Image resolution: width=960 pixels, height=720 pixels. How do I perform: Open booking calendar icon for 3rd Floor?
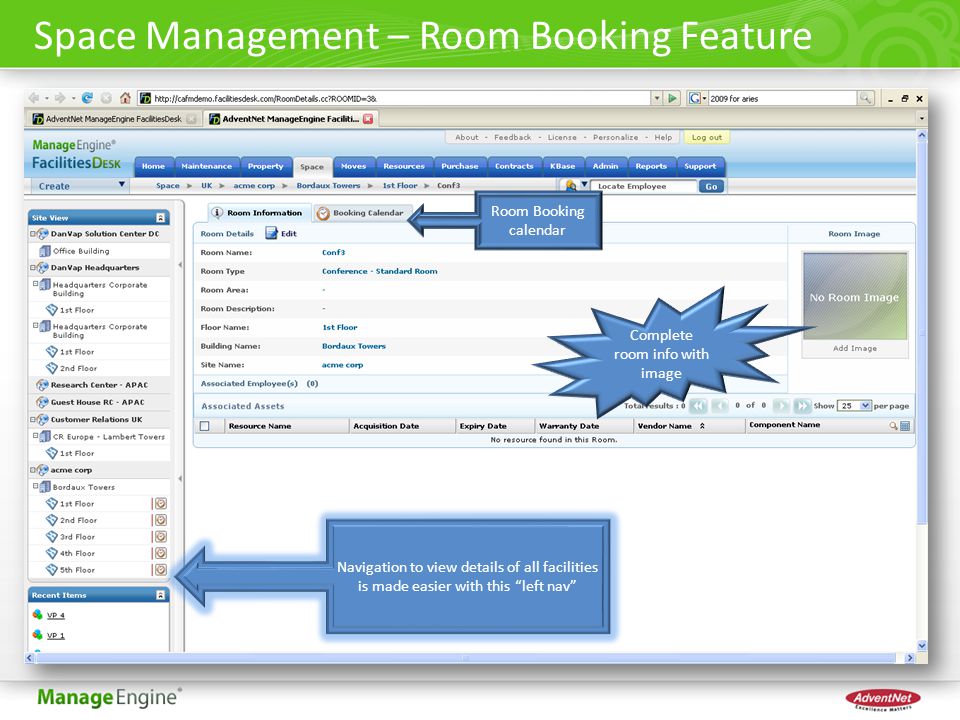(x=160, y=536)
